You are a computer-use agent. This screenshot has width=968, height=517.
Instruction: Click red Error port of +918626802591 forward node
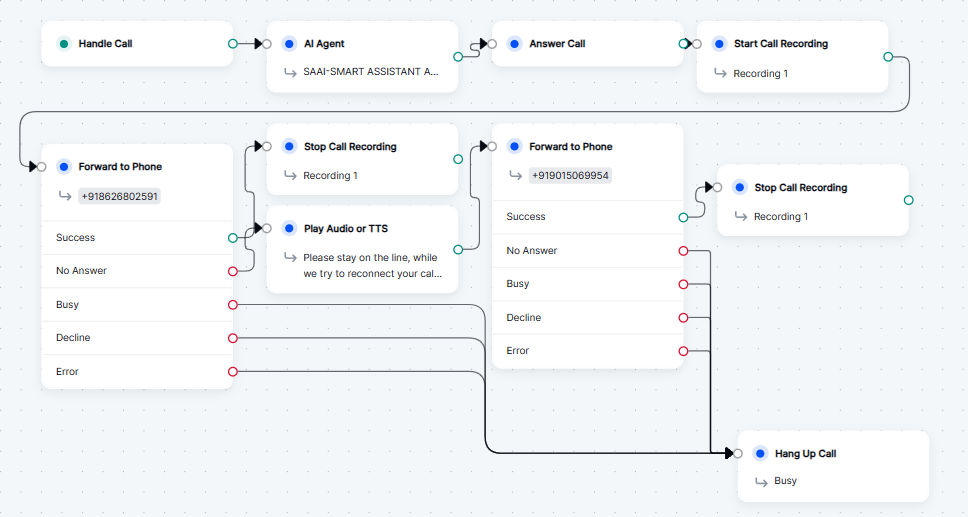pos(233,372)
